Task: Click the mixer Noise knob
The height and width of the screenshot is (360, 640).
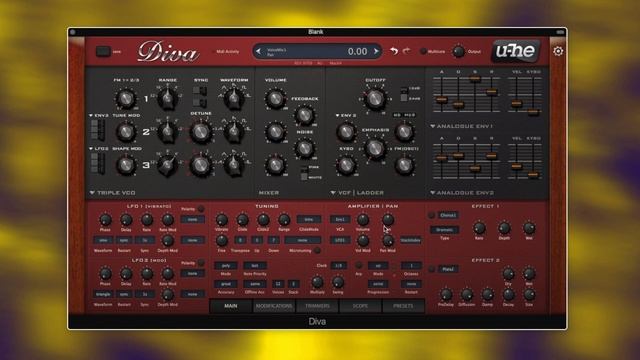Action: [x=304, y=149]
